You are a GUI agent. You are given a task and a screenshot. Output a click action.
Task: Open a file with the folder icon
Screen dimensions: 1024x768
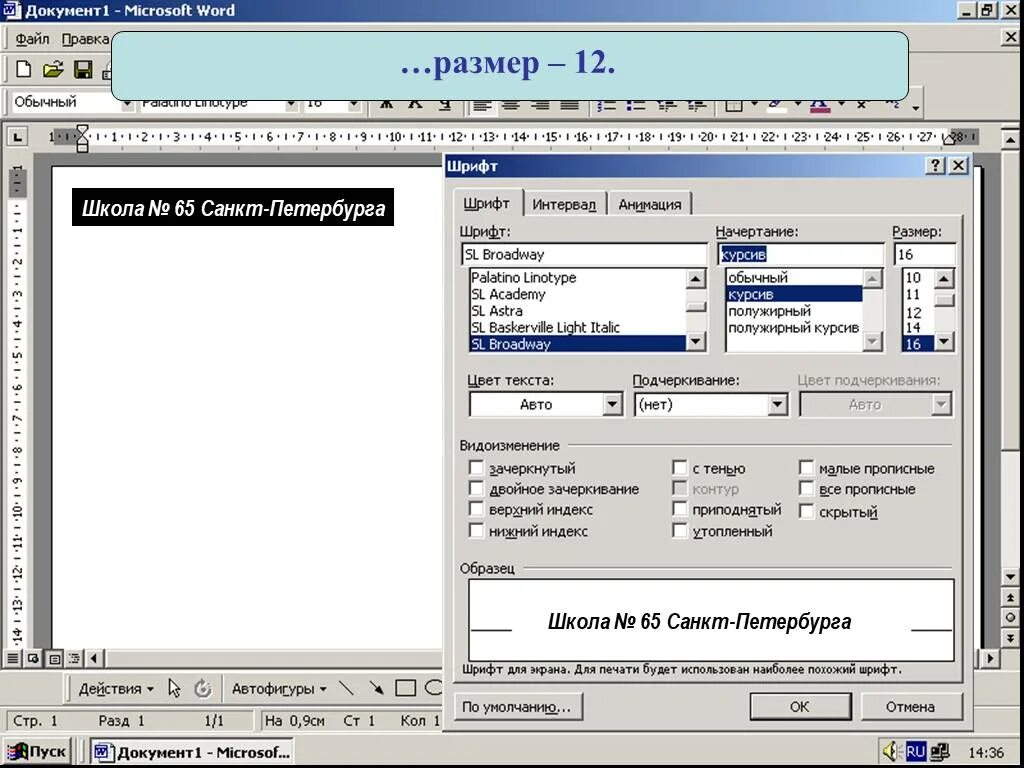pyautogui.click(x=54, y=69)
